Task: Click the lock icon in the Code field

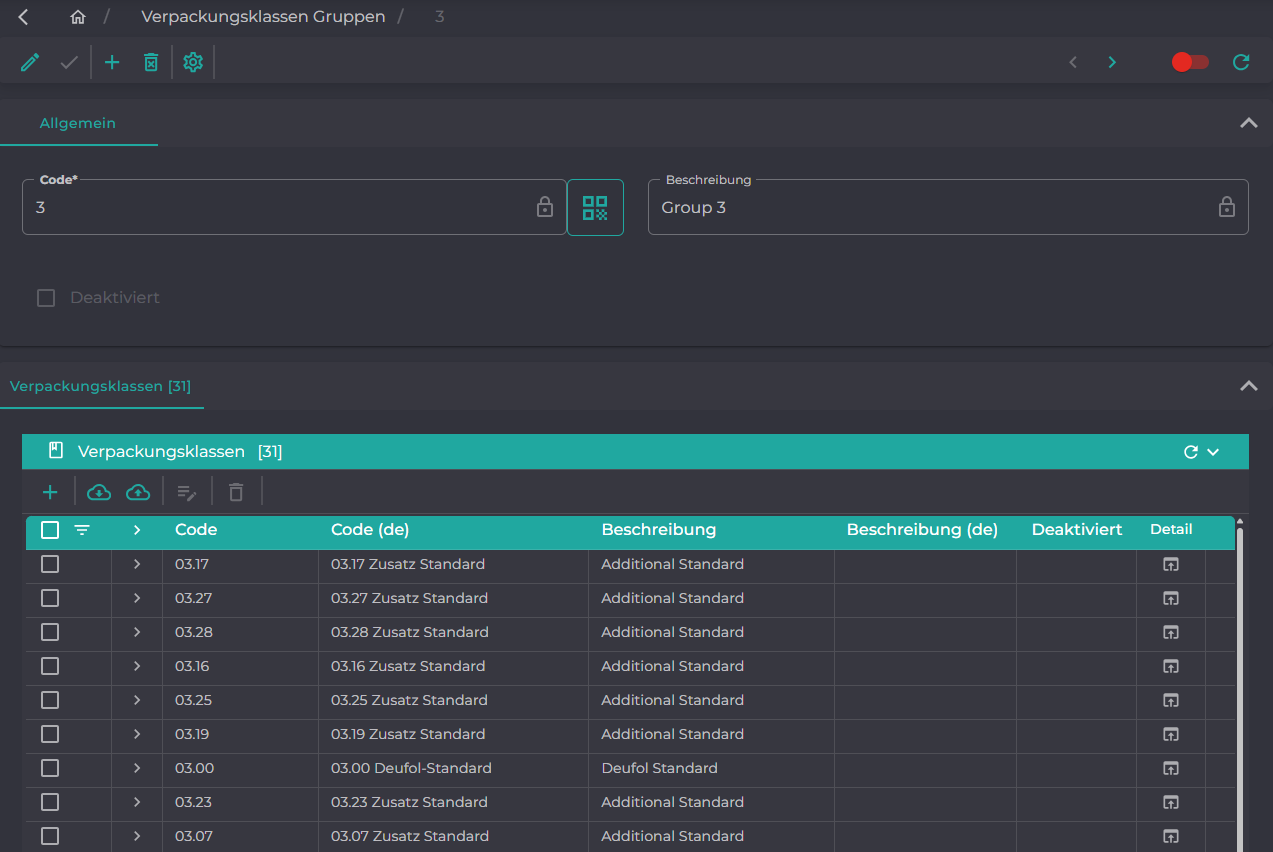Action: [x=545, y=207]
